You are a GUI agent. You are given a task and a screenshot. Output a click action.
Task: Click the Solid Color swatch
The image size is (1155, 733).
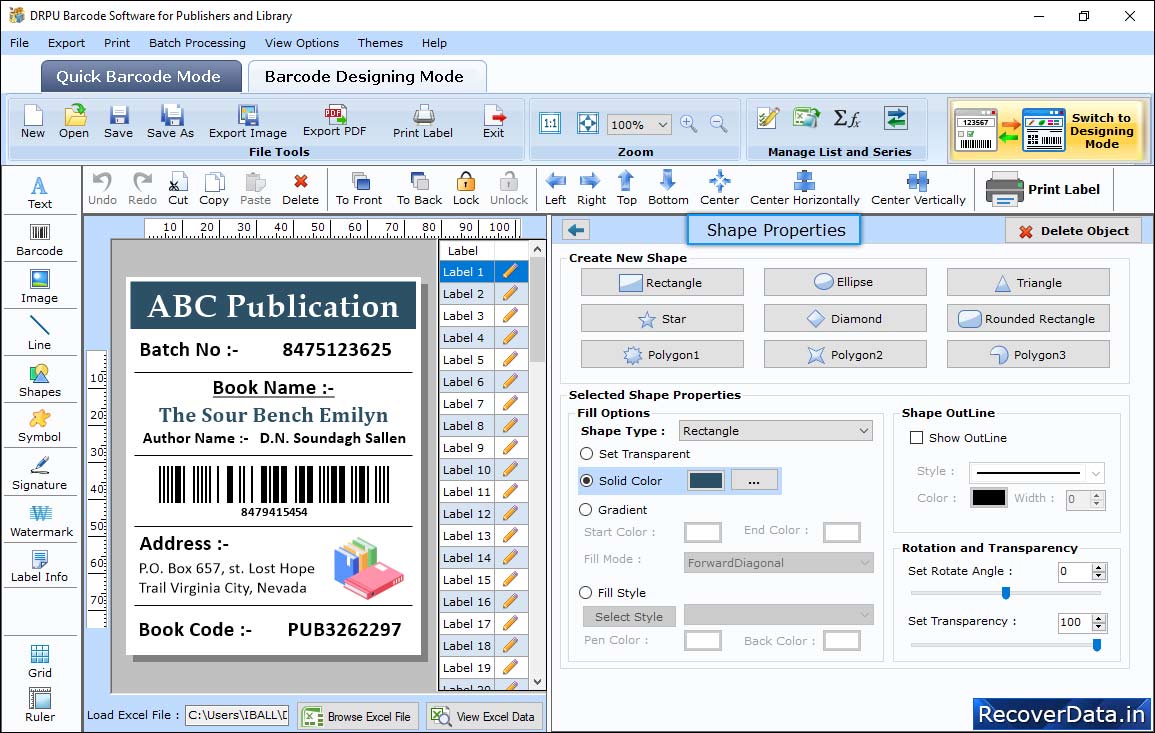click(706, 480)
